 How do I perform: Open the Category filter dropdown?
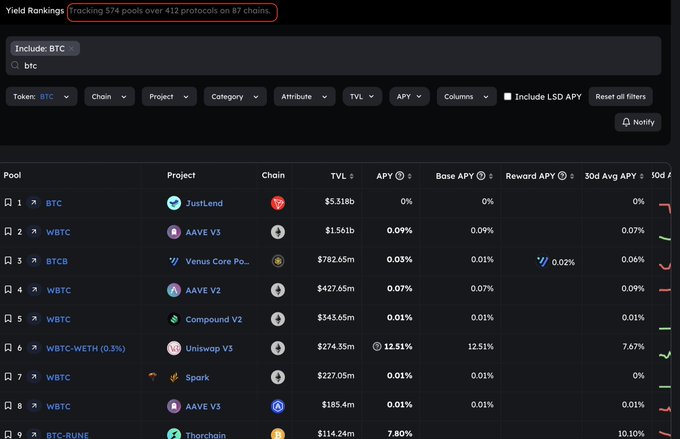[x=235, y=96]
